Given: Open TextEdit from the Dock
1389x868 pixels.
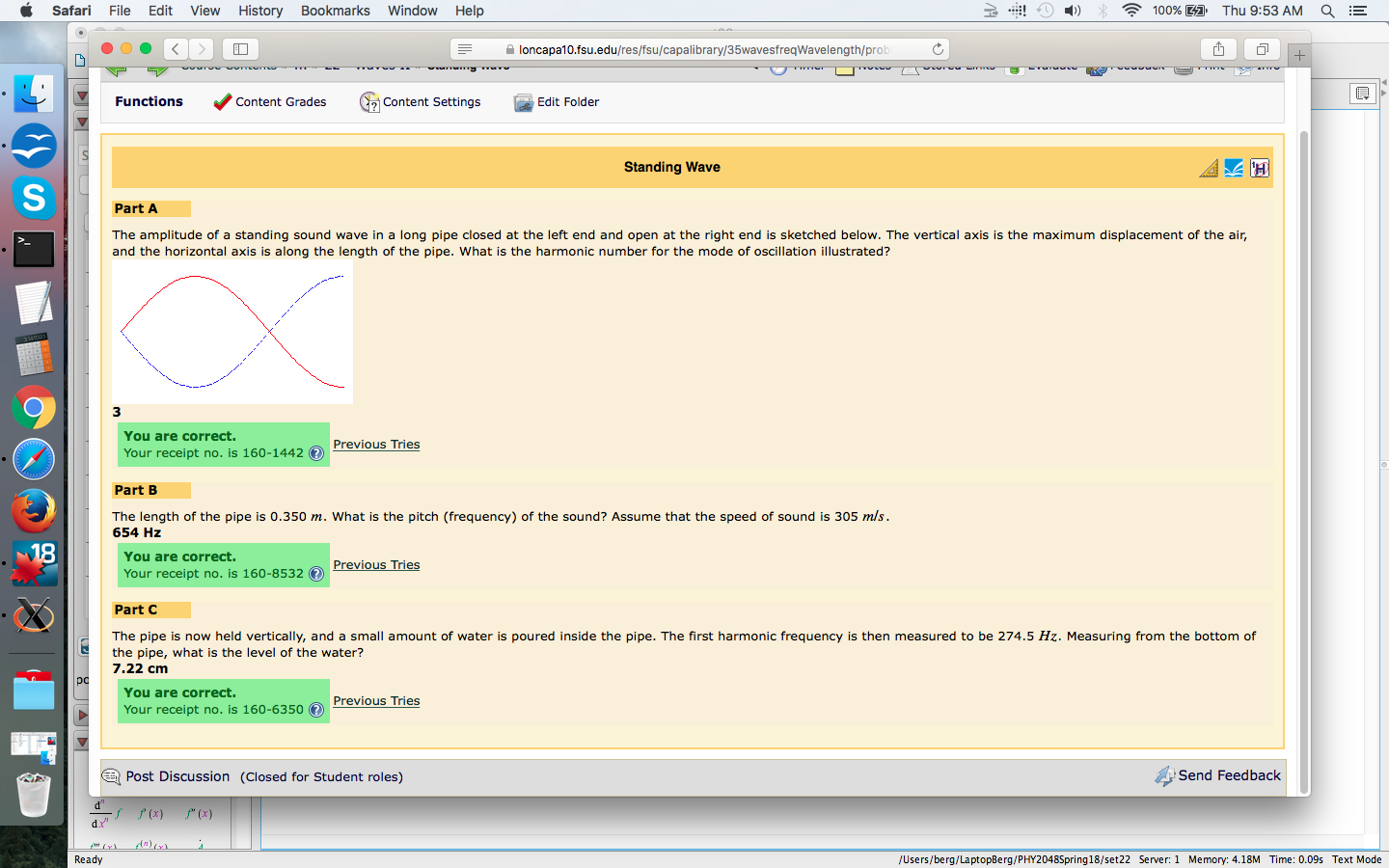Looking at the screenshot, I should click(x=34, y=302).
